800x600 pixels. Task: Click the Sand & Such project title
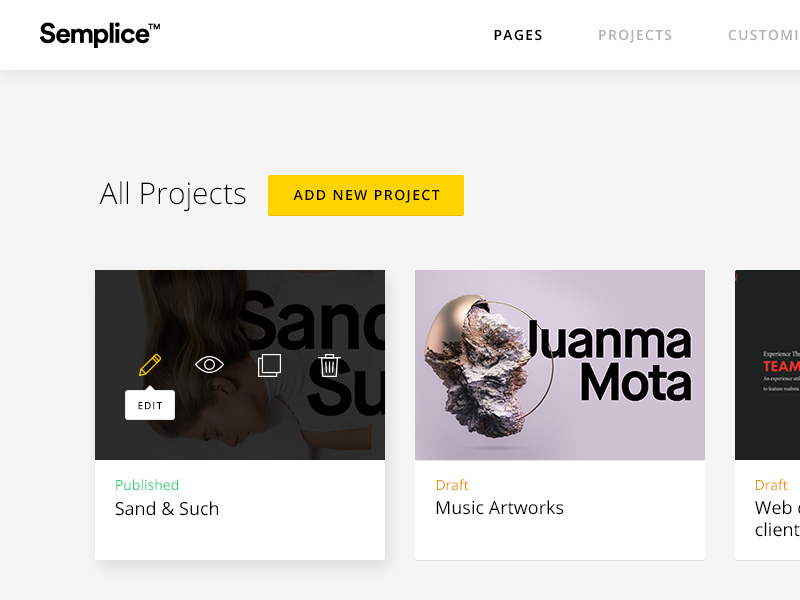(167, 509)
